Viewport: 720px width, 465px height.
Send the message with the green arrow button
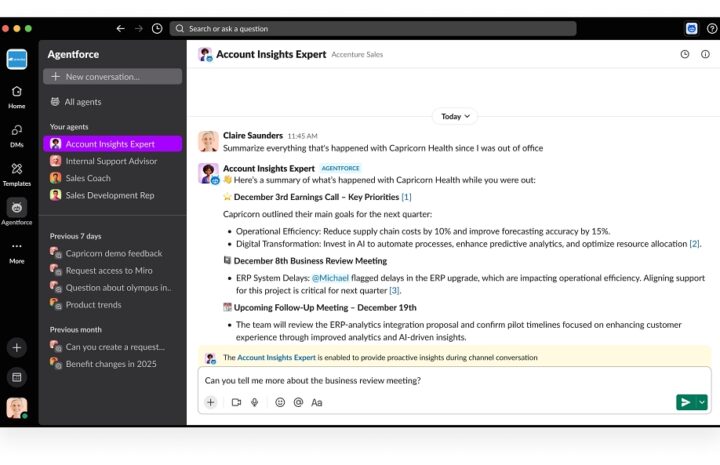click(686, 402)
